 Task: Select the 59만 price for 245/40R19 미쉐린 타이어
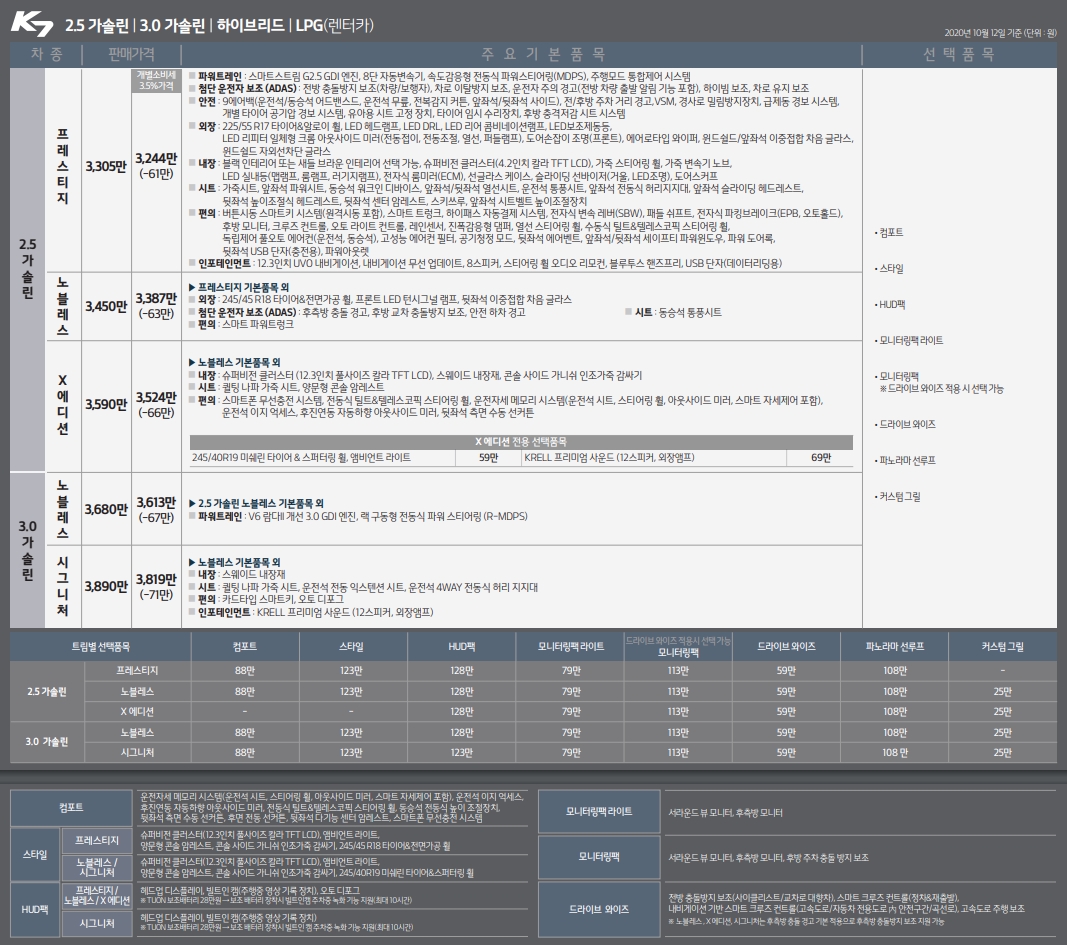(489, 458)
